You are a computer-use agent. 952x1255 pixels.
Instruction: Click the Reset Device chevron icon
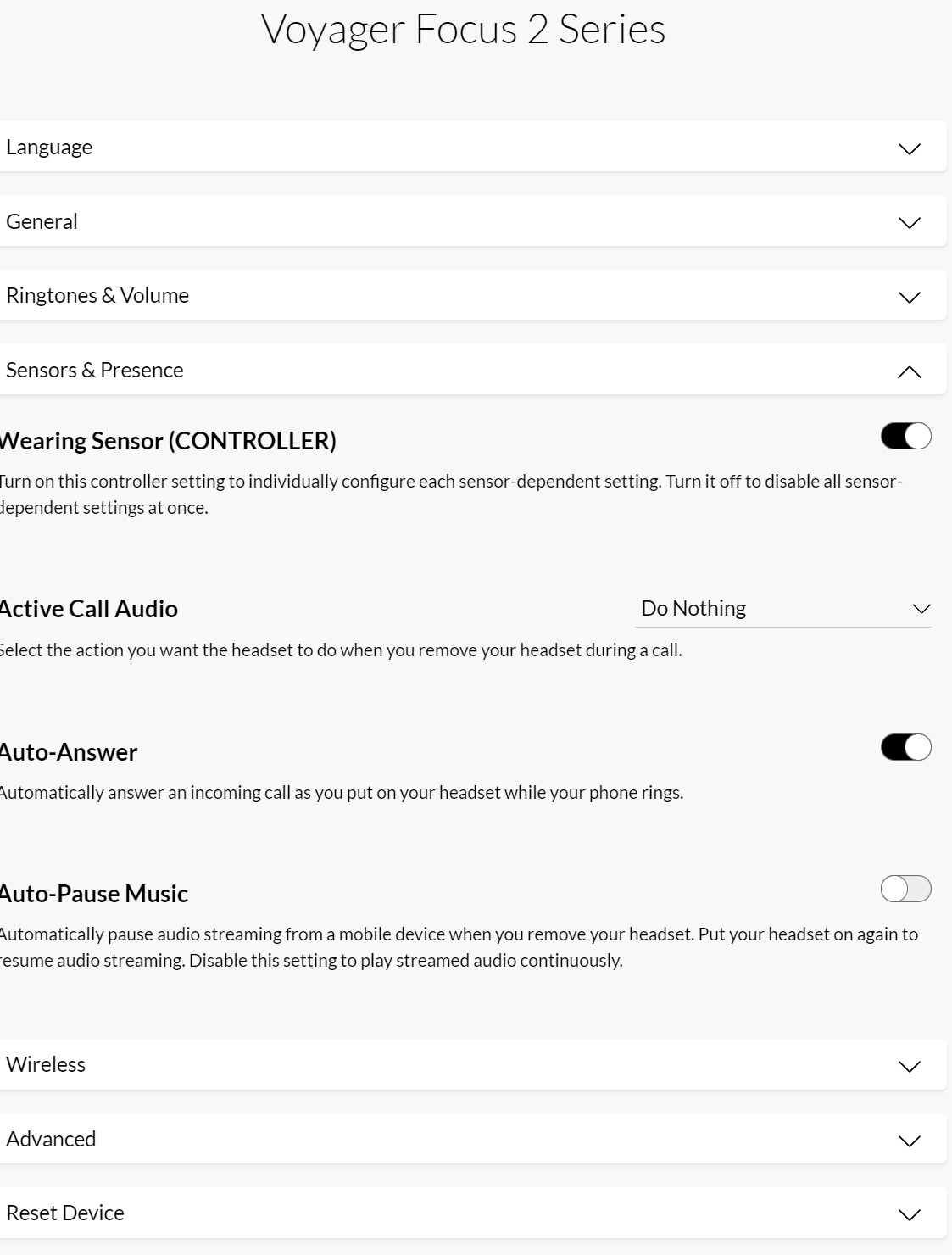click(x=909, y=1215)
